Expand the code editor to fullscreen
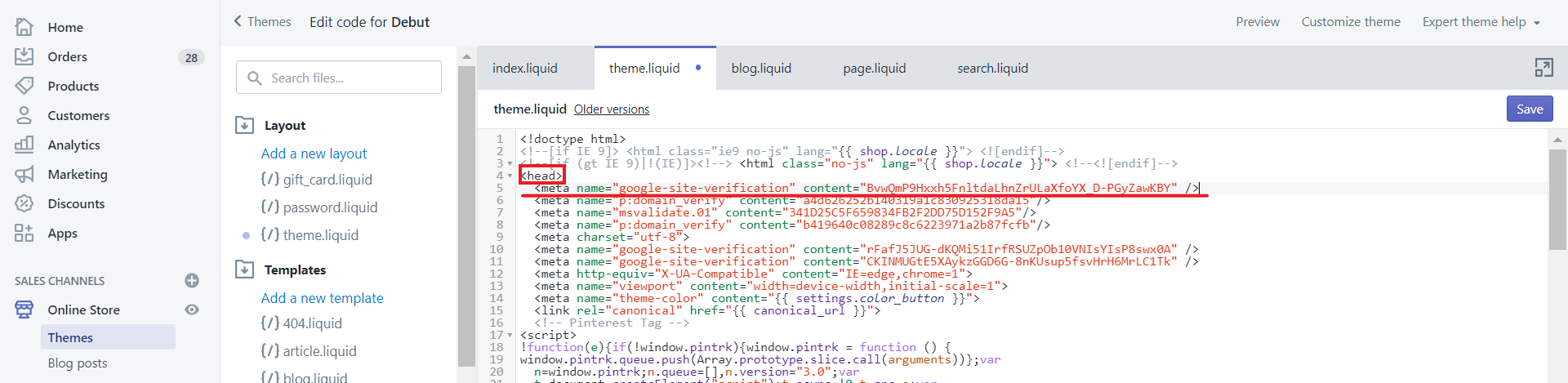This screenshot has width=1568, height=383. click(1543, 68)
